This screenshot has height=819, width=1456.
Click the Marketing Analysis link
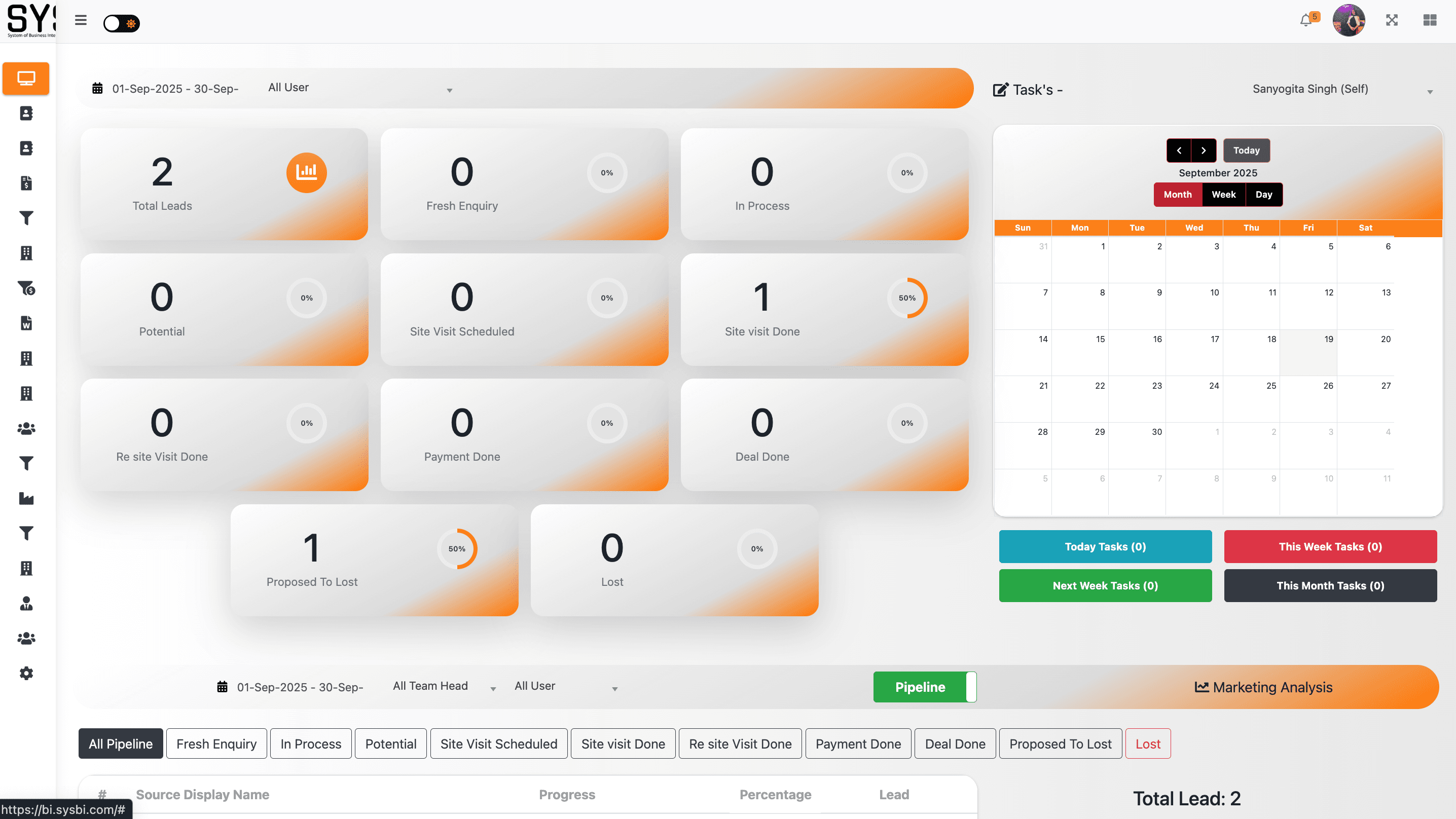pyautogui.click(x=1263, y=687)
